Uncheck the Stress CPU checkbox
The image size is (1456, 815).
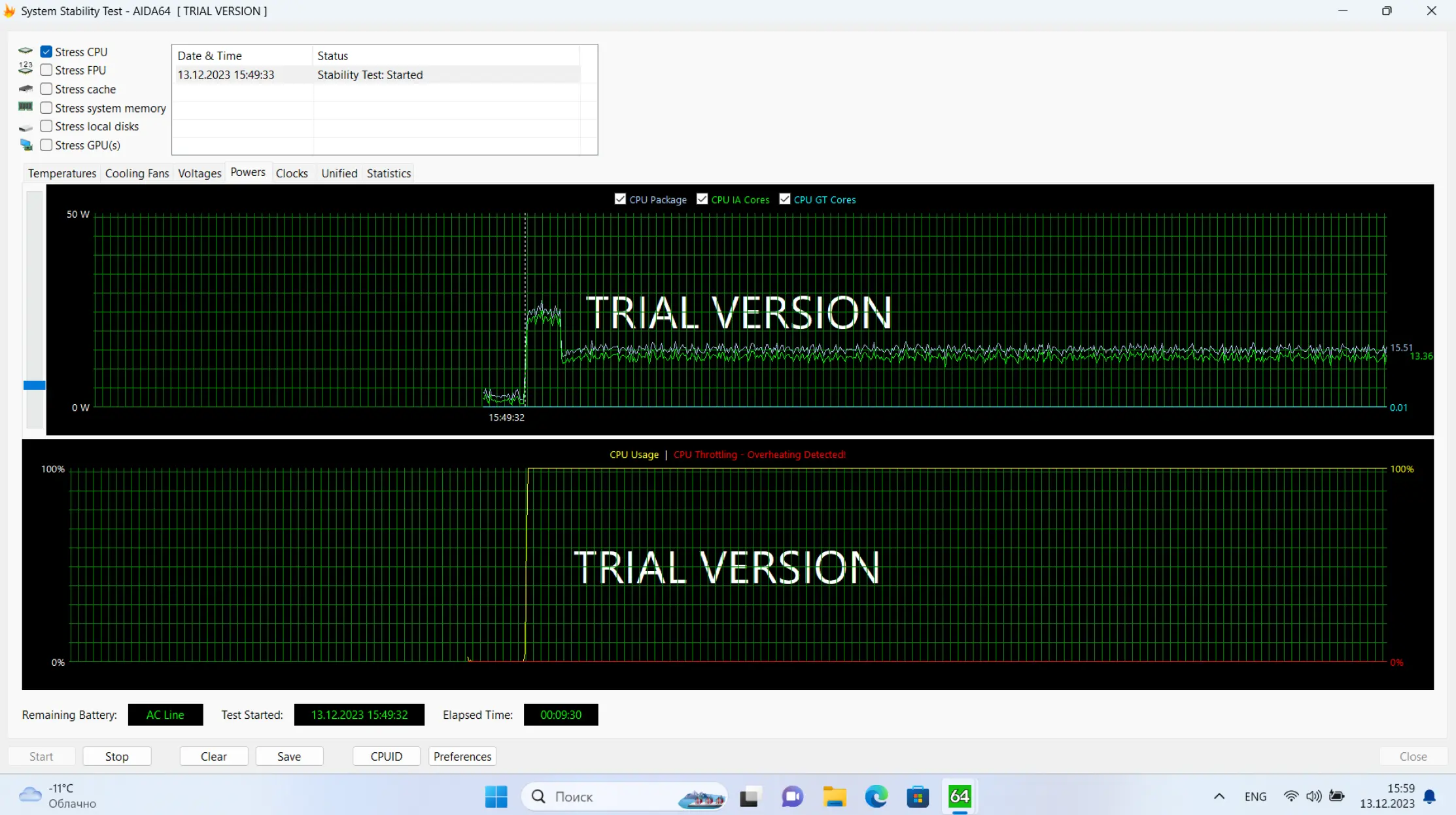pyautogui.click(x=46, y=52)
